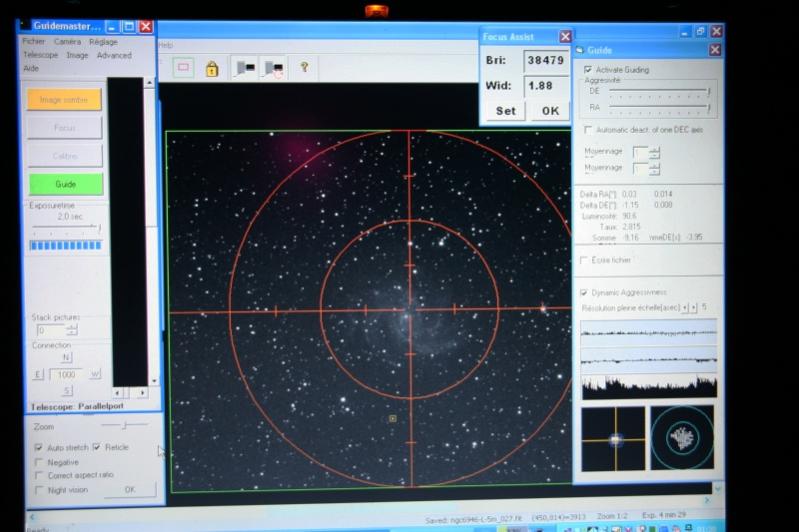This screenshot has width=799, height=532.
Task: Open the Image menu
Action: [77, 55]
